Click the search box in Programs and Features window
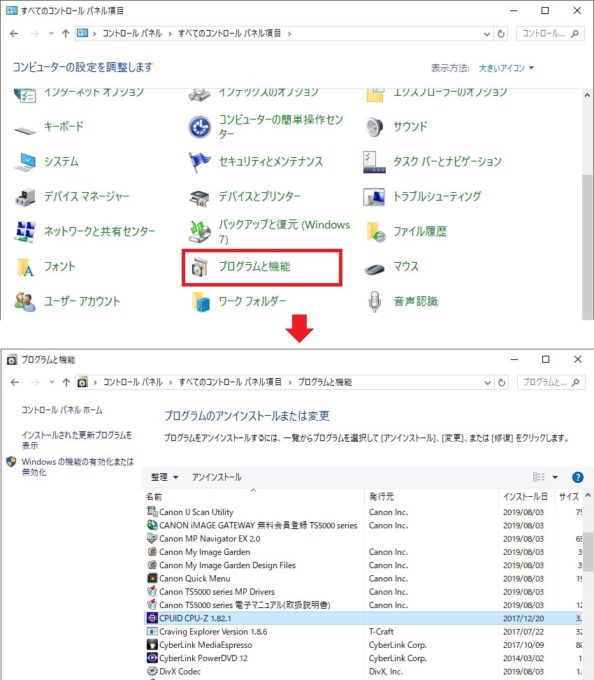Viewport: 594px width, 680px height. tap(551, 382)
